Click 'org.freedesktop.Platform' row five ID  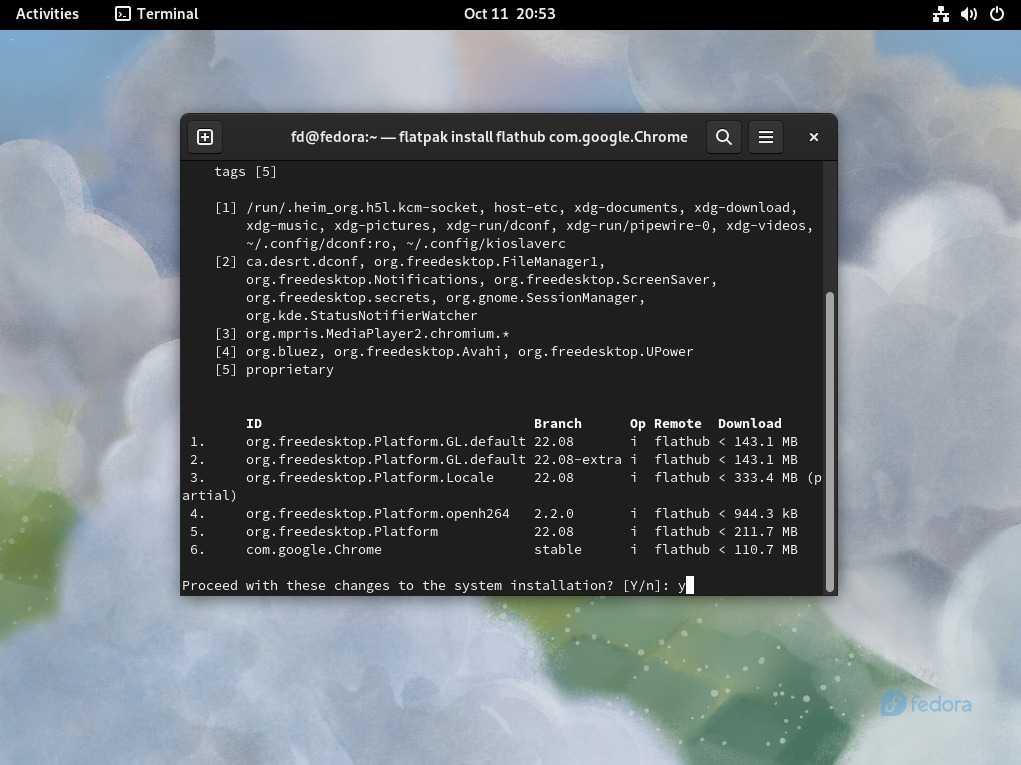(x=342, y=531)
